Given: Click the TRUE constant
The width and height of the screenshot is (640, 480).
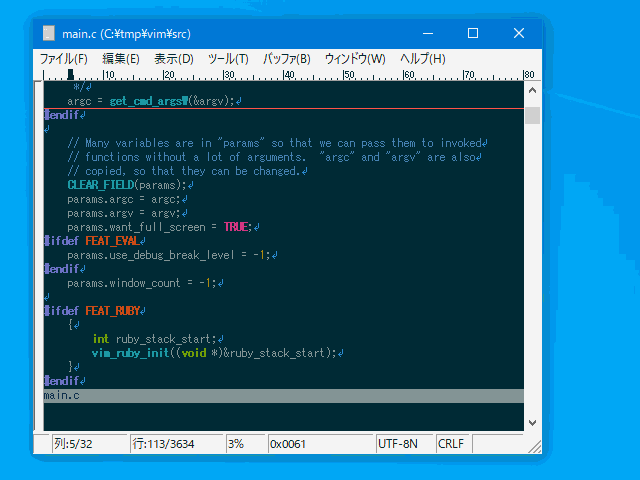Looking at the screenshot, I should [236, 227].
